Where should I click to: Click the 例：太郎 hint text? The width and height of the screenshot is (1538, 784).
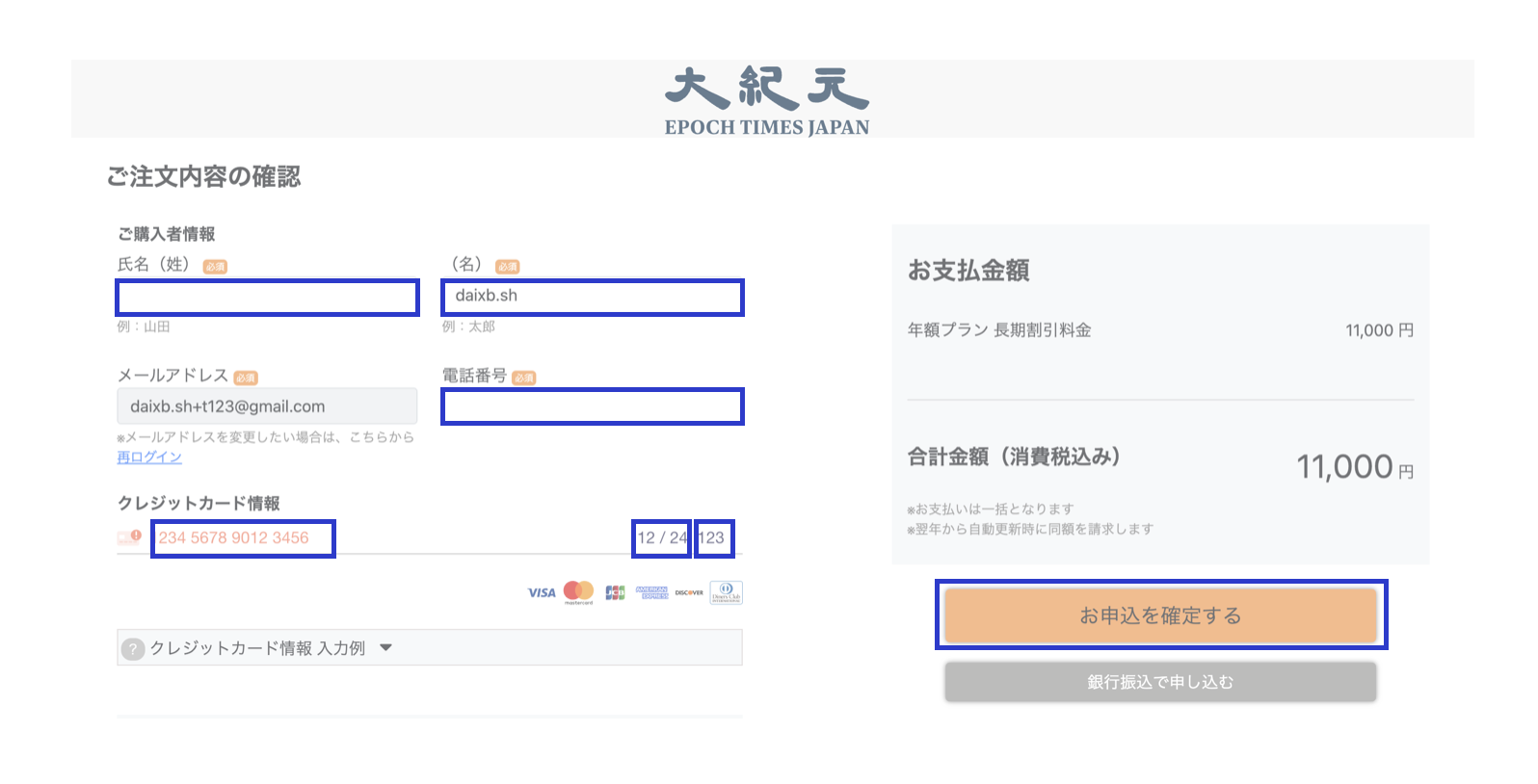(x=468, y=327)
